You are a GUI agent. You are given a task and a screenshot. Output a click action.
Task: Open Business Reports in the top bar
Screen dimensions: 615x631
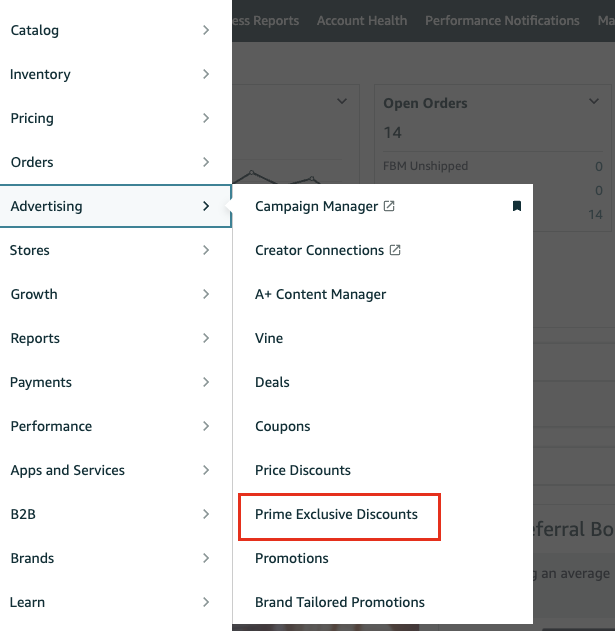coord(266,21)
